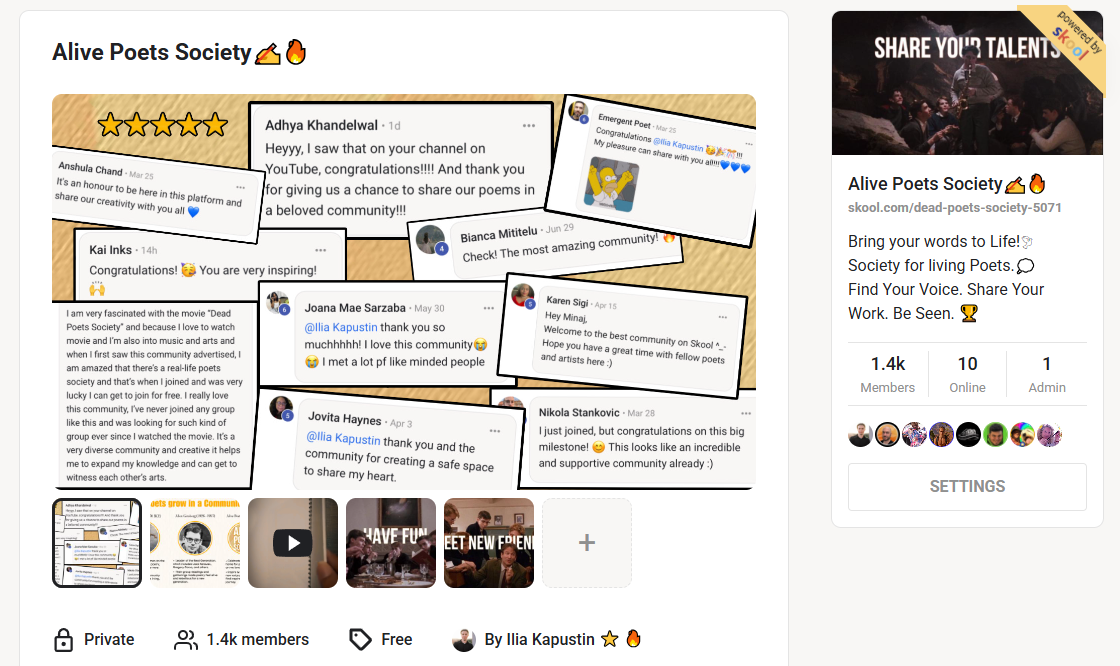Click the Private lock icon

64,640
